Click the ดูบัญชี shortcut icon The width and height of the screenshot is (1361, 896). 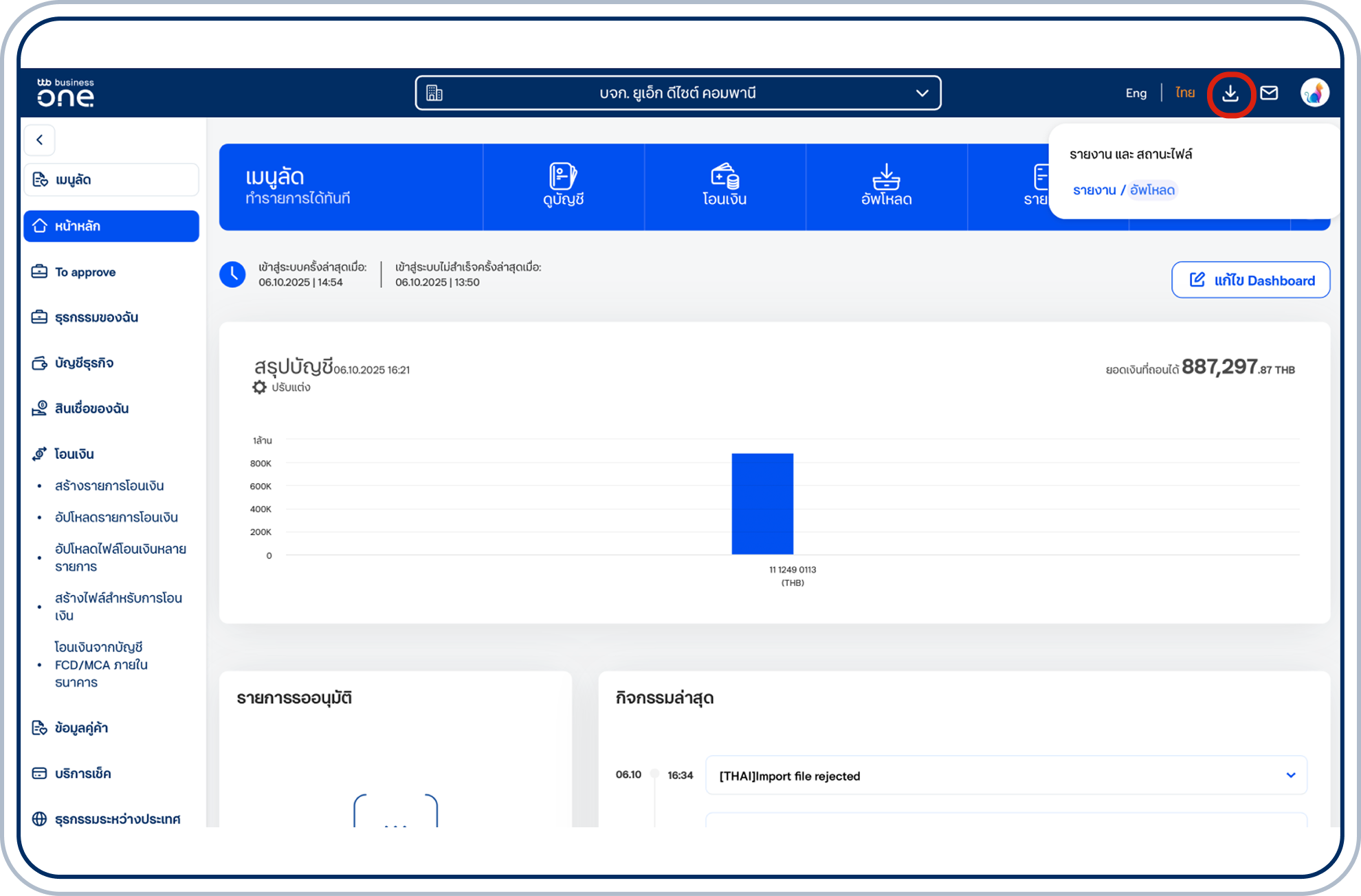tap(563, 177)
